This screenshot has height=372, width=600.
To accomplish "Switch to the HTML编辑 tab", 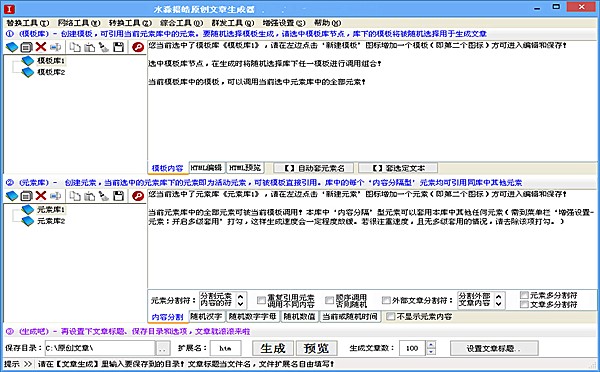I will click(207, 168).
